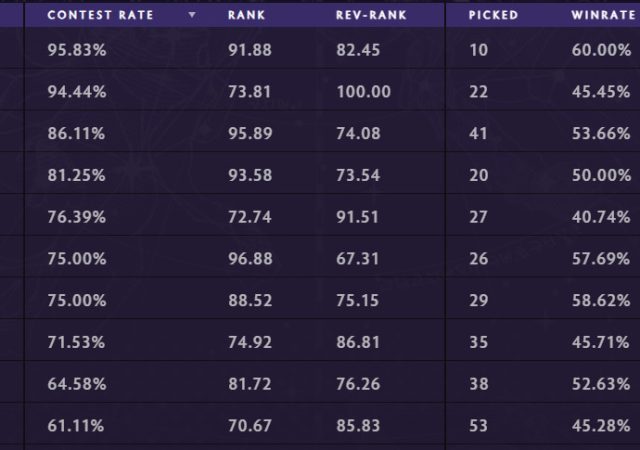
Task: Select the 95.83% contest rate cell
Action: 76,49
